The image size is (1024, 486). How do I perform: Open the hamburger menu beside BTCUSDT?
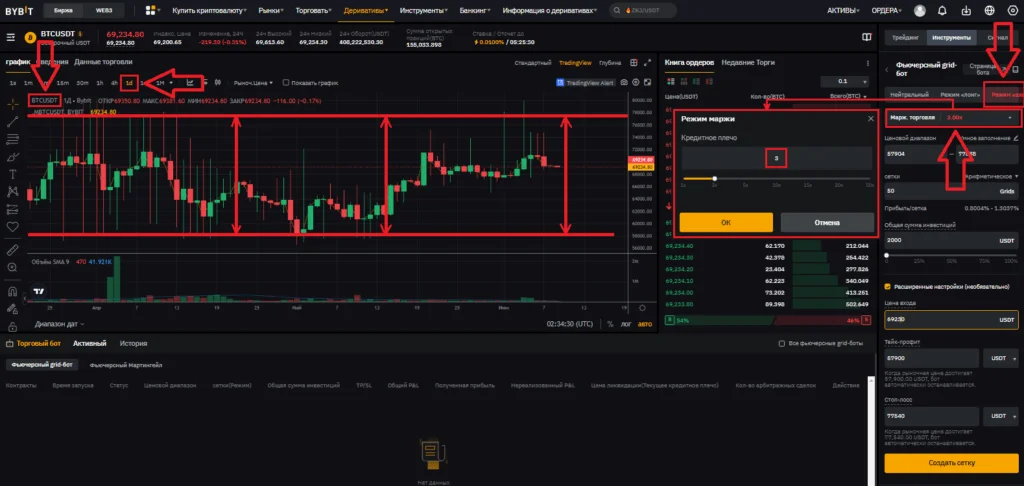(x=11, y=38)
